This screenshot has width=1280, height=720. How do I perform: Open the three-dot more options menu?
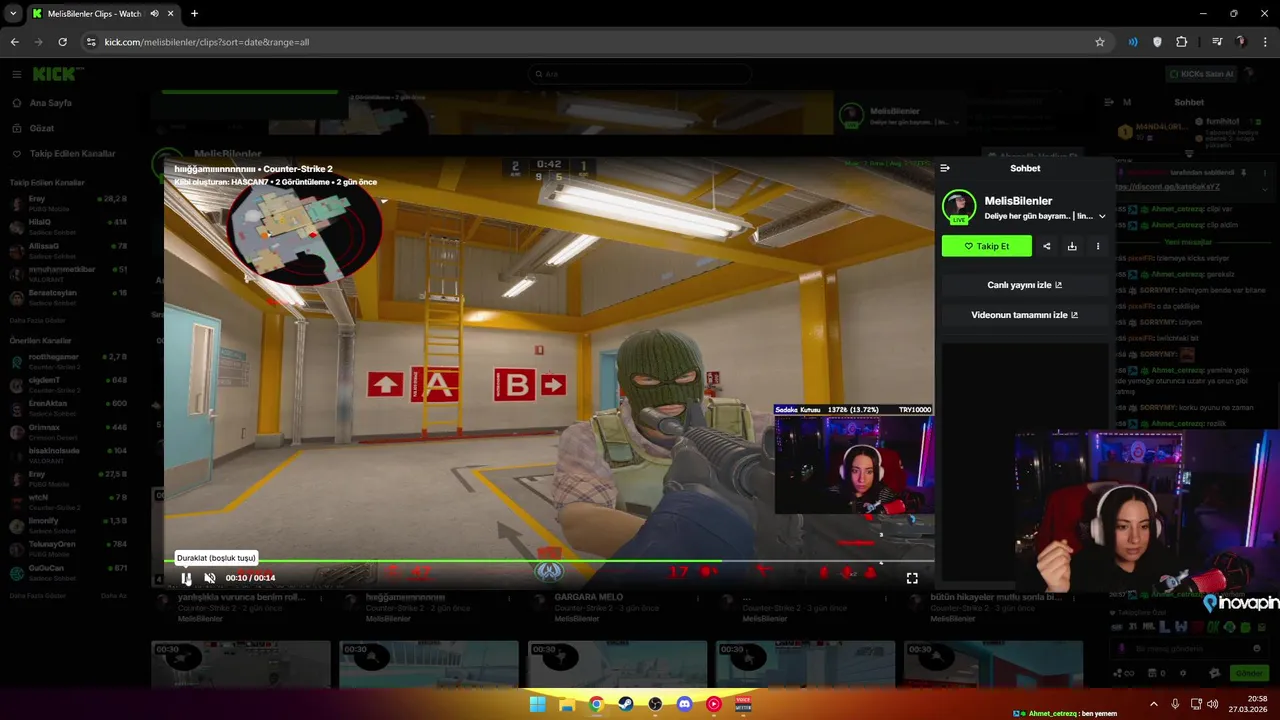1098,246
